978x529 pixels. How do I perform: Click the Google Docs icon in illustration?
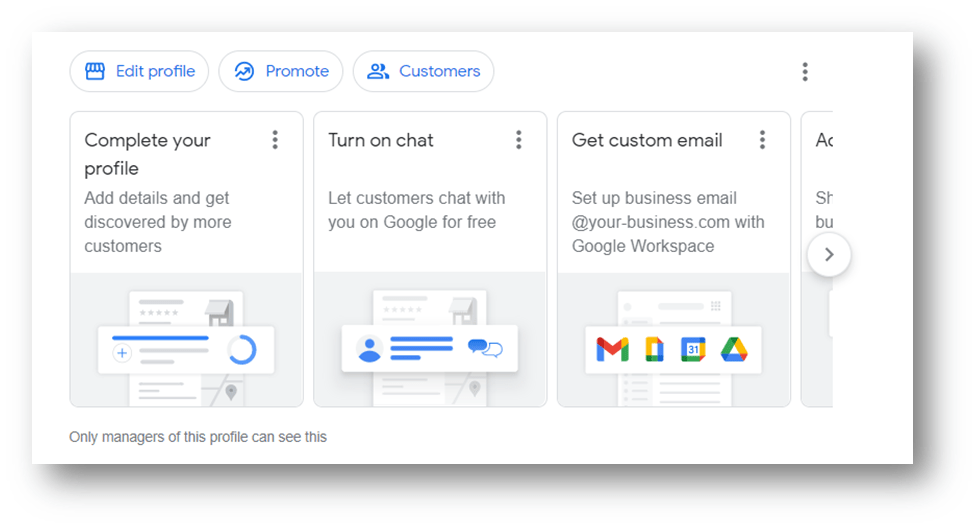click(x=654, y=349)
